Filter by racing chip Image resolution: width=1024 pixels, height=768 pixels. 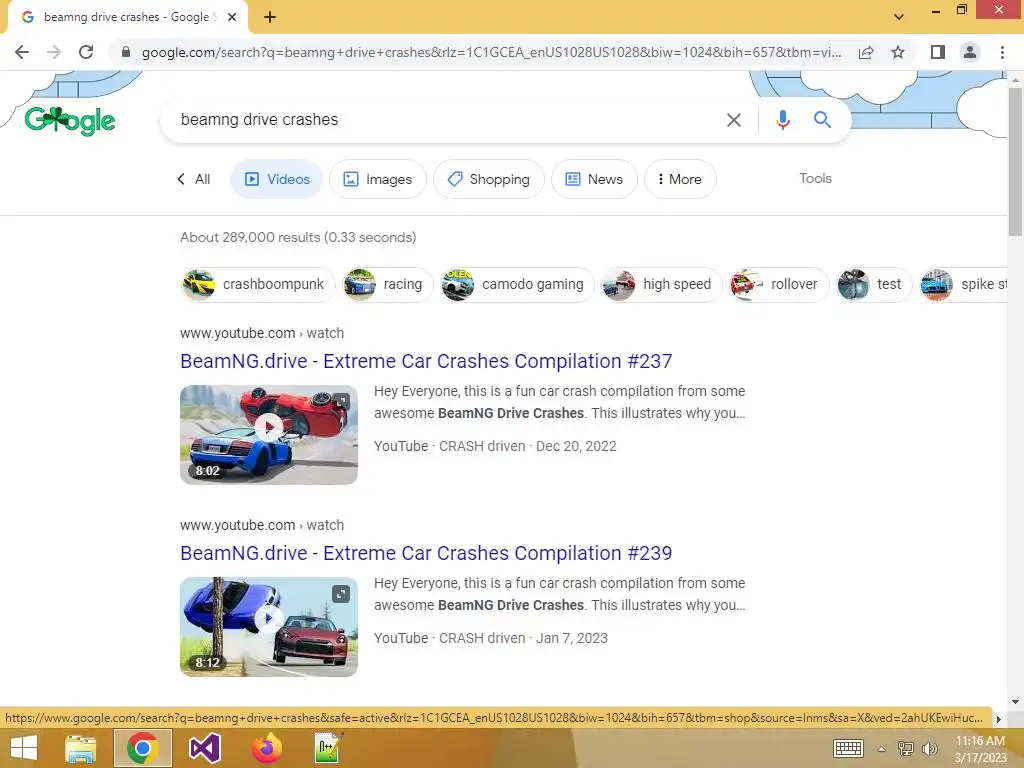click(387, 284)
